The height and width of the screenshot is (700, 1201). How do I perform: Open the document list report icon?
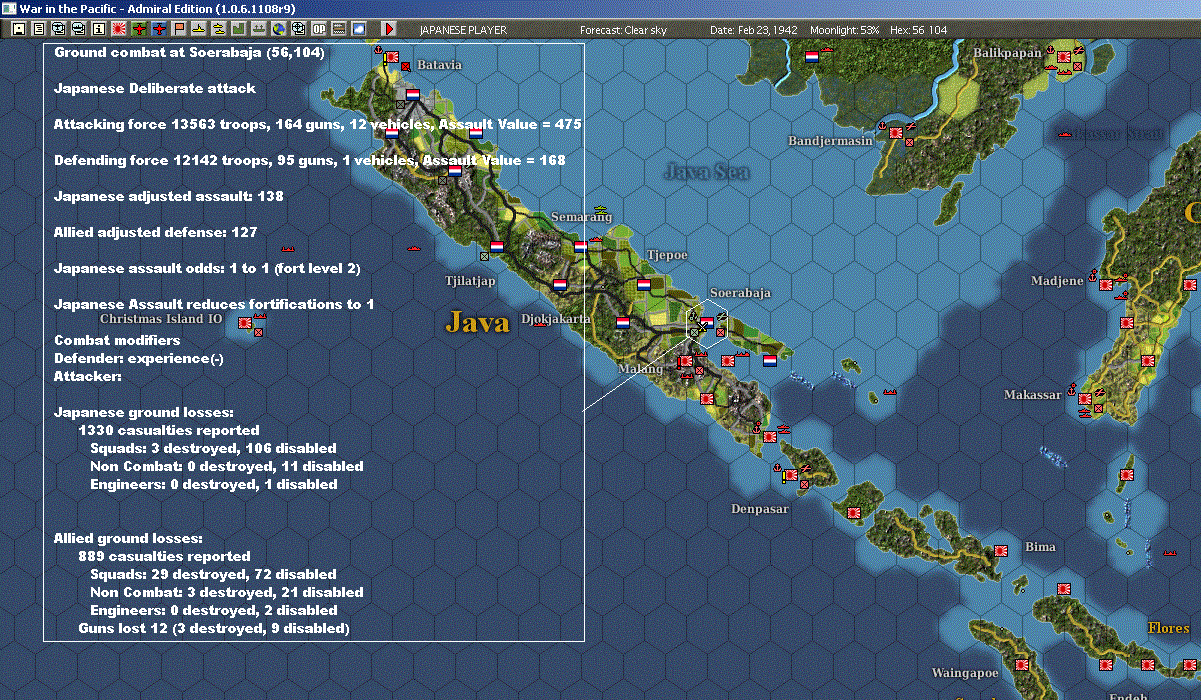[x=38, y=29]
